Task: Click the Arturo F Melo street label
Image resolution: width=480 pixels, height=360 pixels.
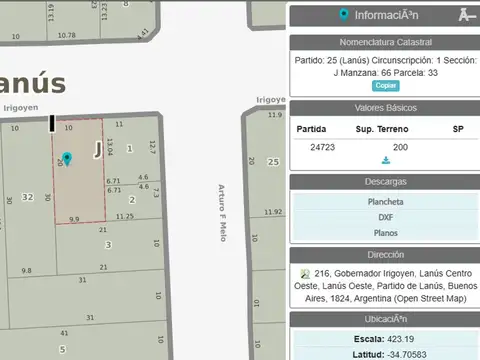Action: [222, 213]
